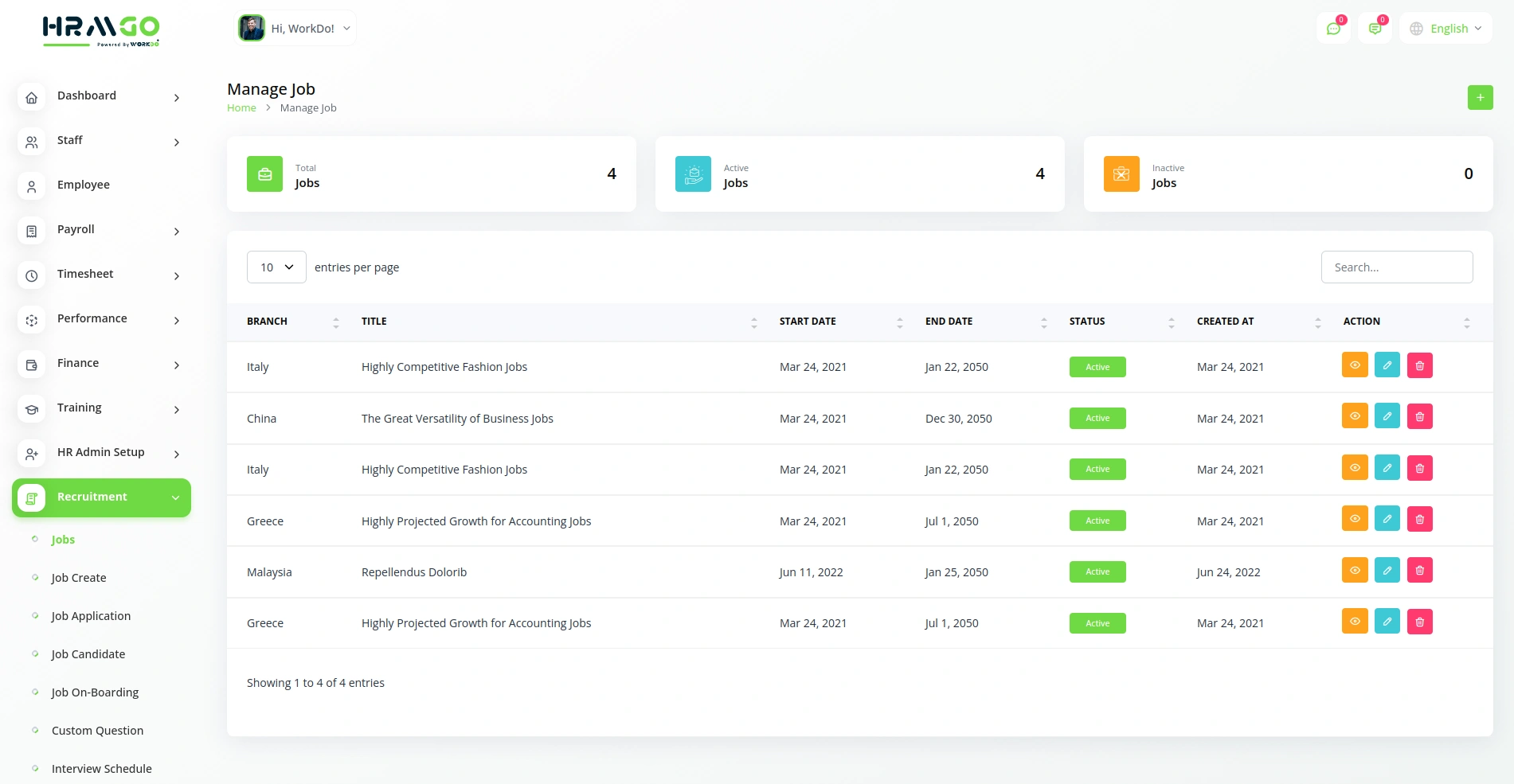View the first Italy fashion job details

(x=1354, y=365)
